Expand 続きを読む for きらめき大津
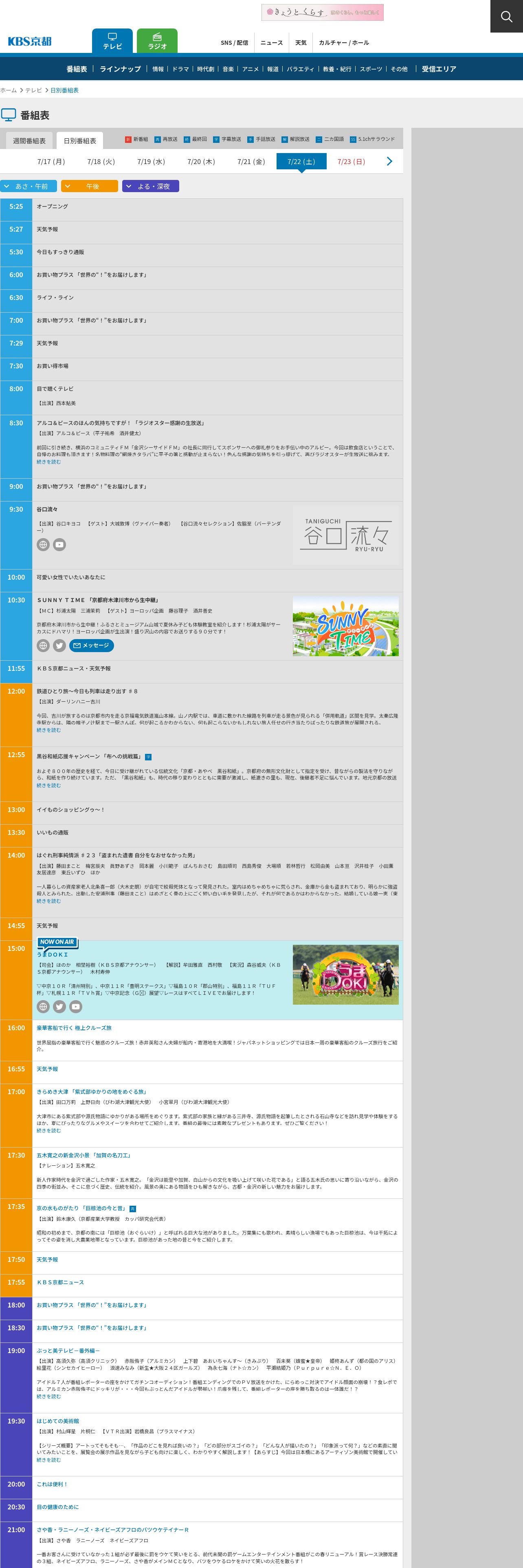 [x=49, y=1130]
